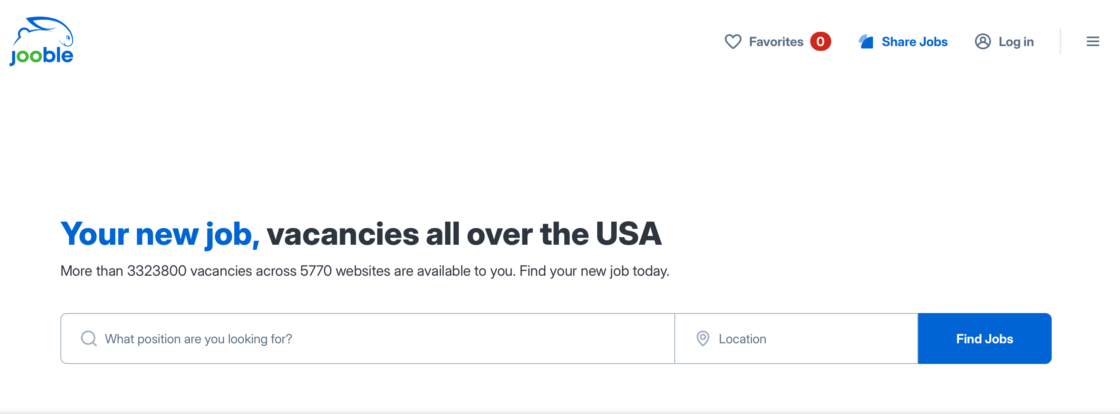Click the "vacancies all over the USA" heading
The width and height of the screenshot is (1120, 414).
click(464, 234)
